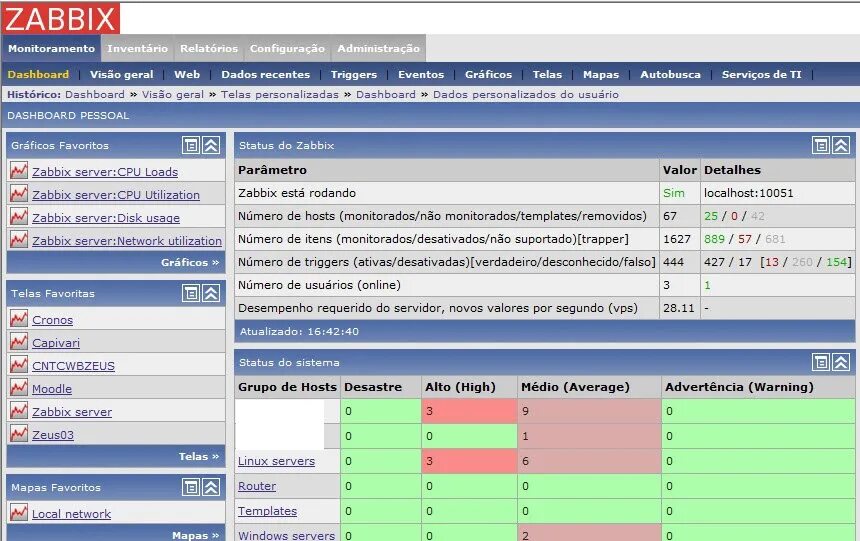Open the Gráficos Favoritos widget menu icon

point(191,145)
